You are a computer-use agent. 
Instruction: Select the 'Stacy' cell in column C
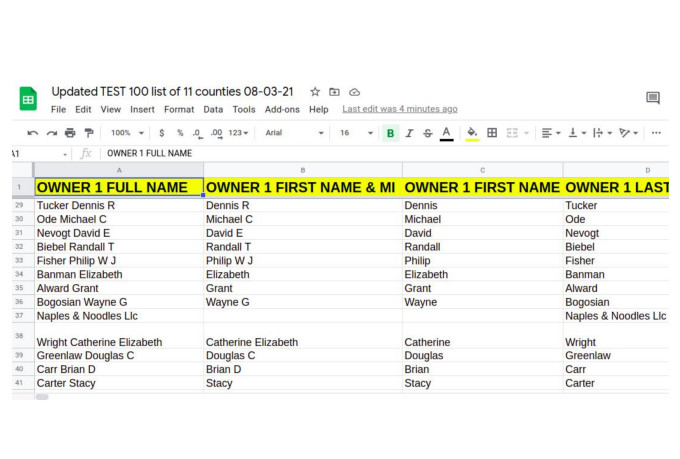483,383
